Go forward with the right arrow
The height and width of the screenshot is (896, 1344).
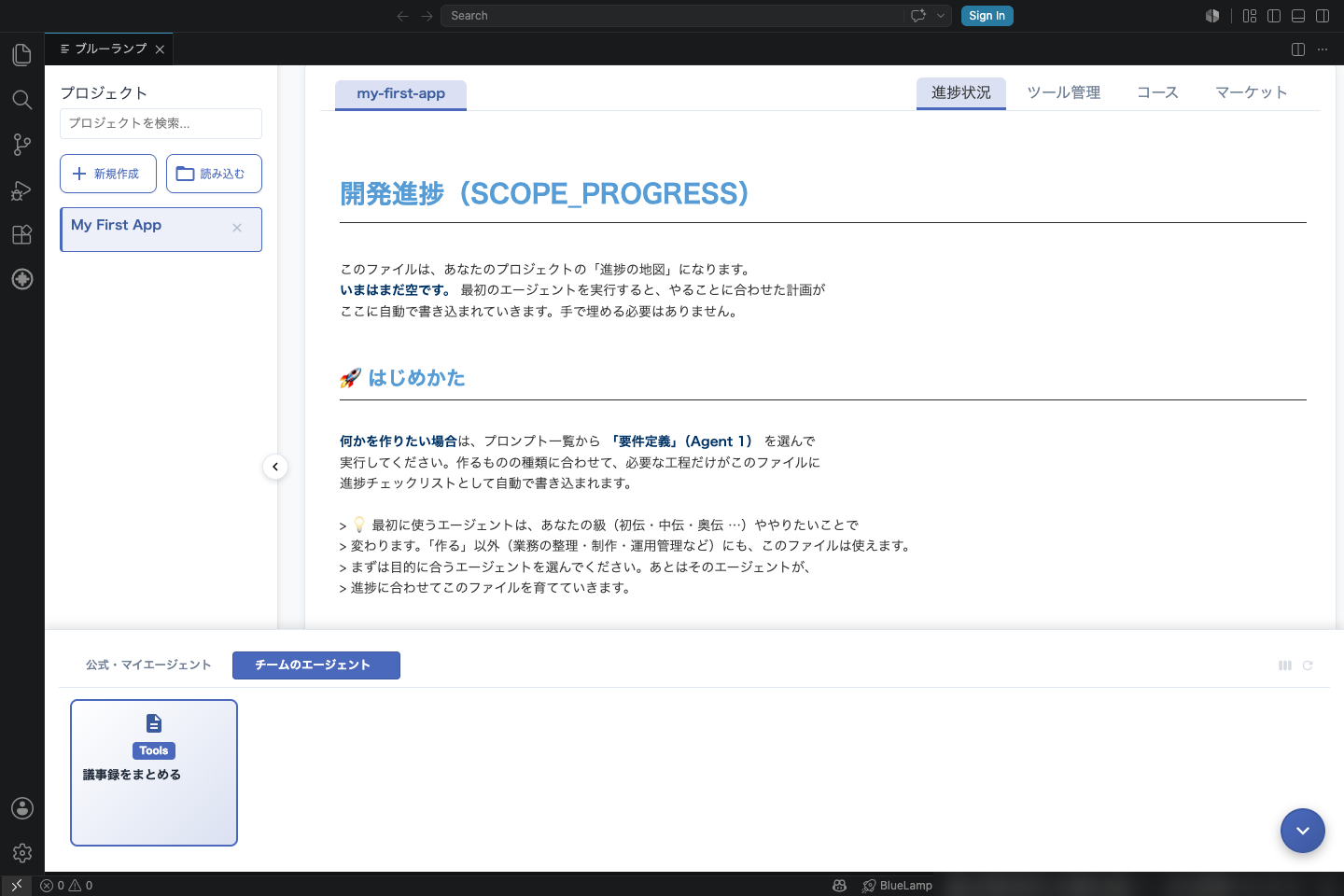click(x=427, y=16)
